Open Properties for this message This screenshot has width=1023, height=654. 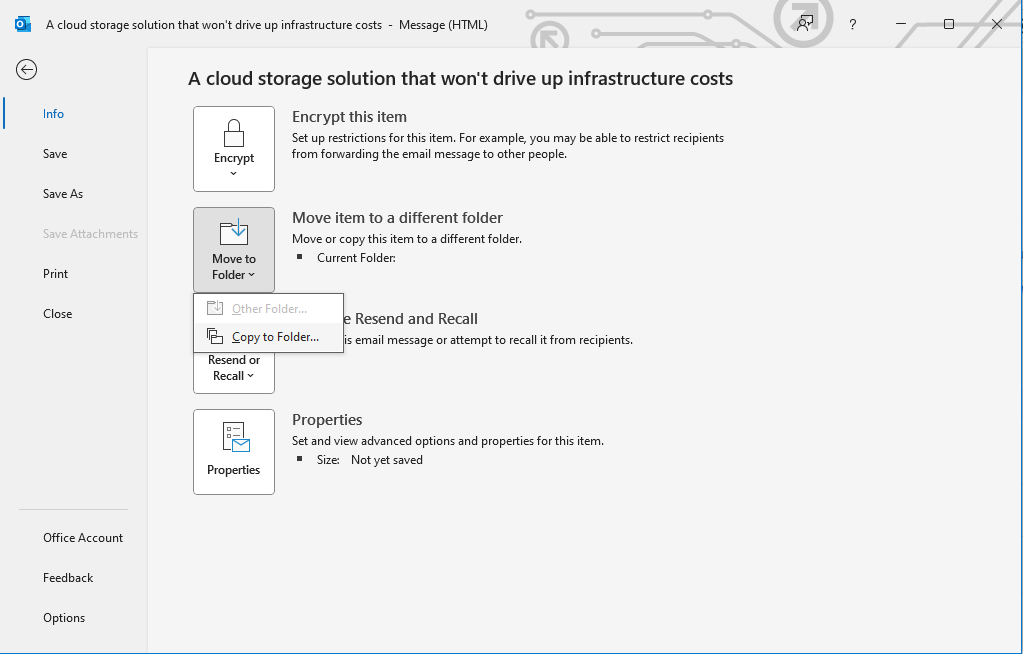click(233, 451)
